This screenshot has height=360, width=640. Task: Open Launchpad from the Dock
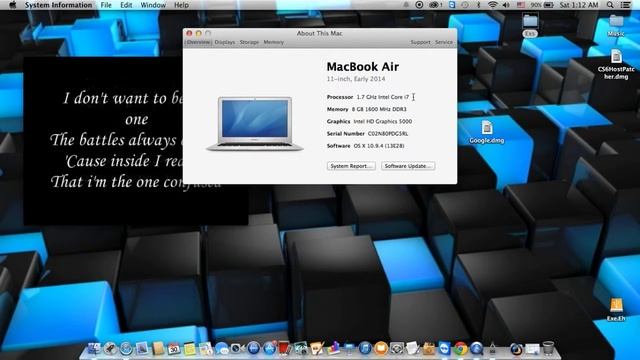click(x=110, y=348)
